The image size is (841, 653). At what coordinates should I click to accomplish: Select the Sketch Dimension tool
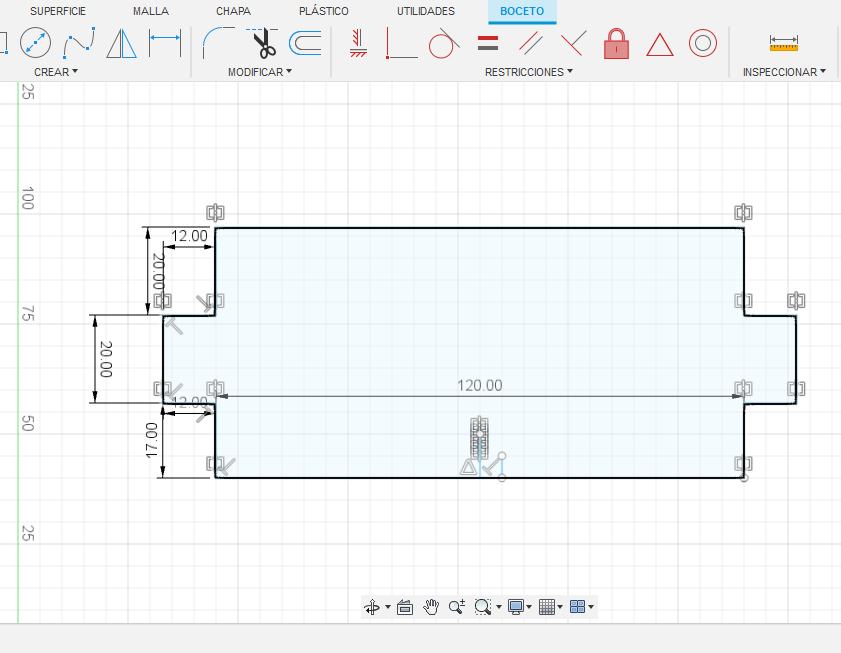click(165, 43)
